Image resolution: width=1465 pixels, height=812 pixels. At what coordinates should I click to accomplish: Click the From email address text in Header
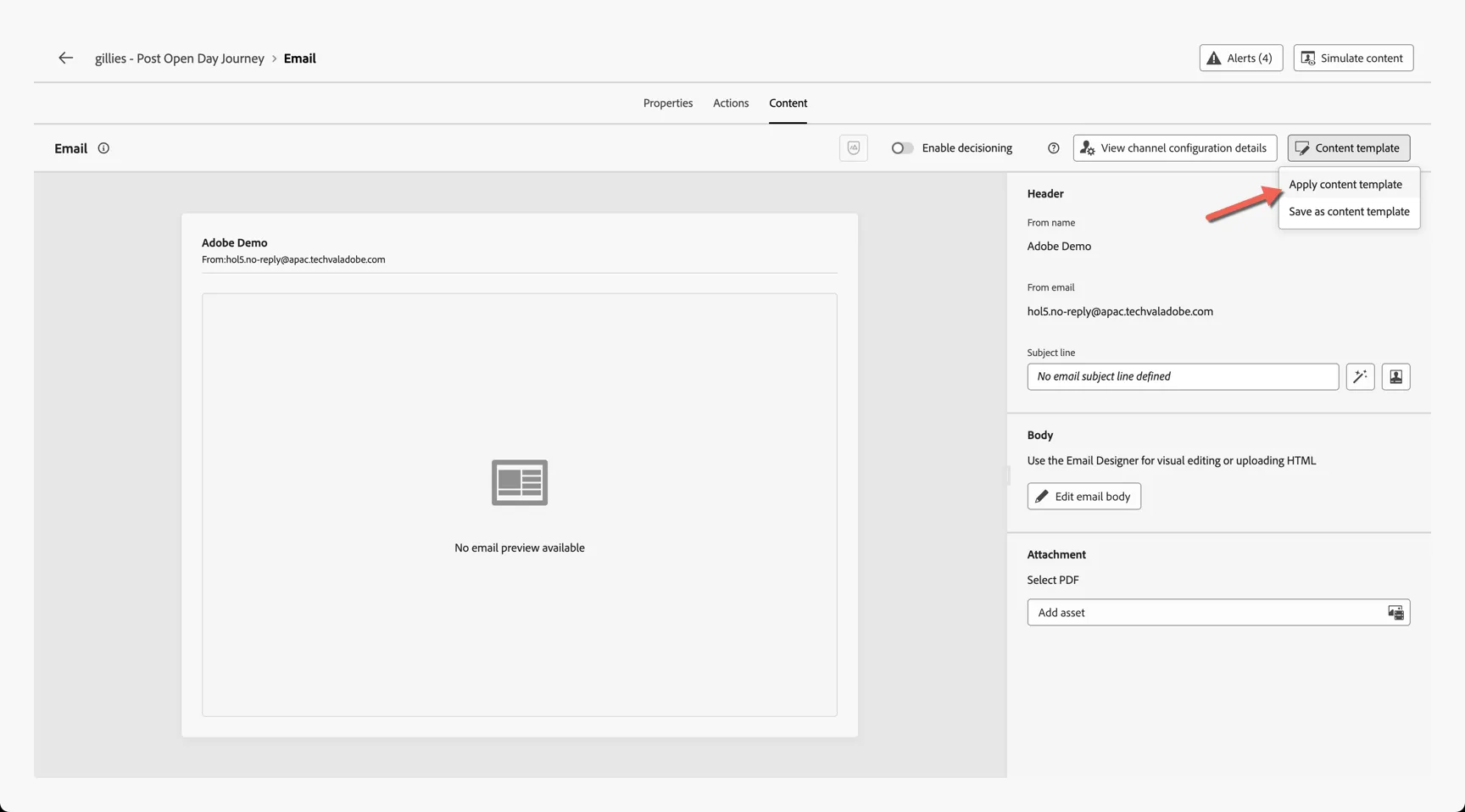(1120, 312)
